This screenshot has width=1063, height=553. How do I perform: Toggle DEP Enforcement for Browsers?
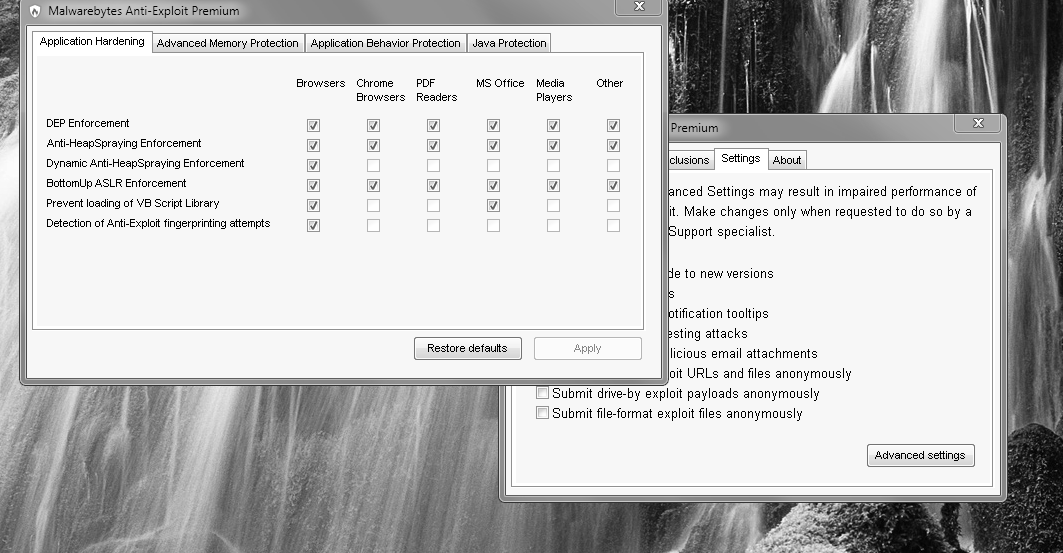tap(313, 125)
